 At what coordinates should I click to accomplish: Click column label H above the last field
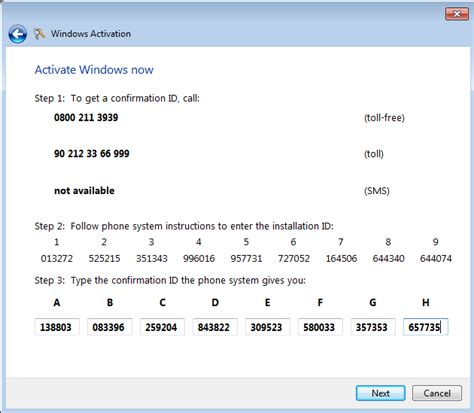point(426,303)
